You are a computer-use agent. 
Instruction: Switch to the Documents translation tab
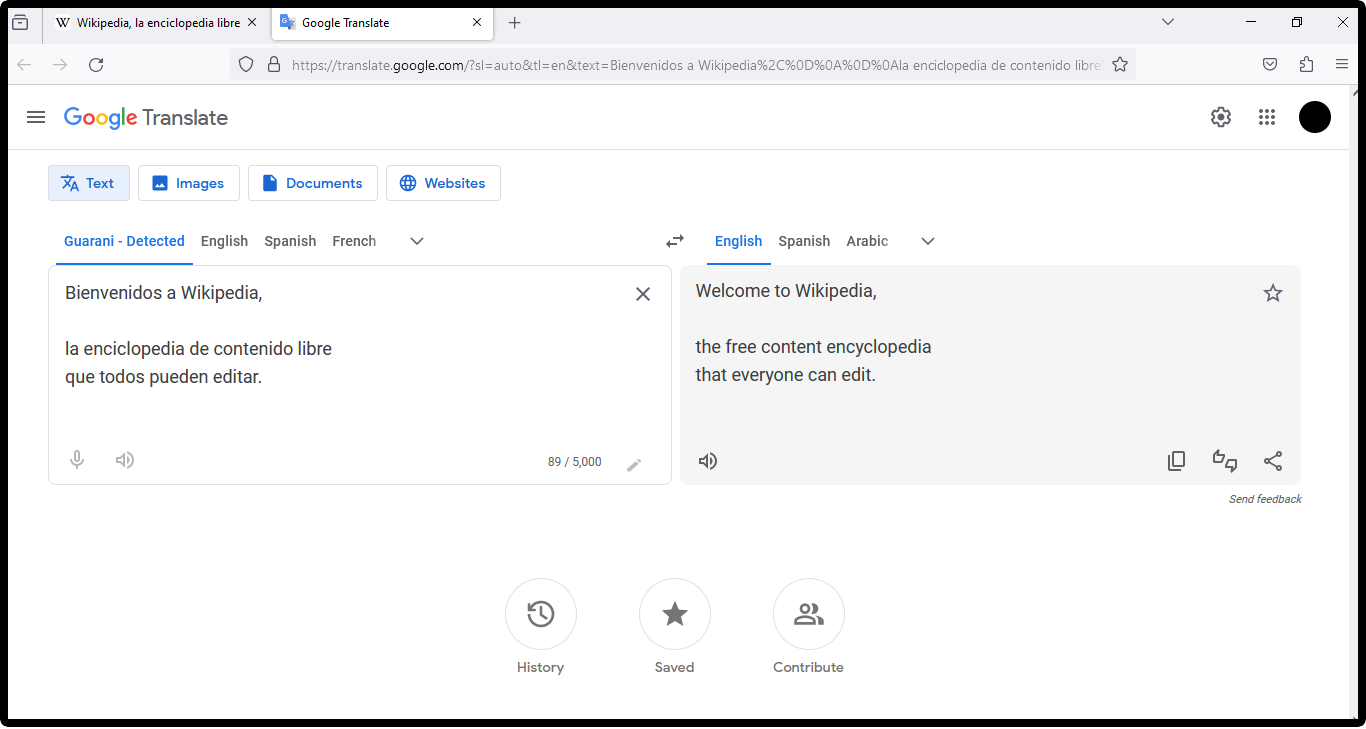click(312, 183)
